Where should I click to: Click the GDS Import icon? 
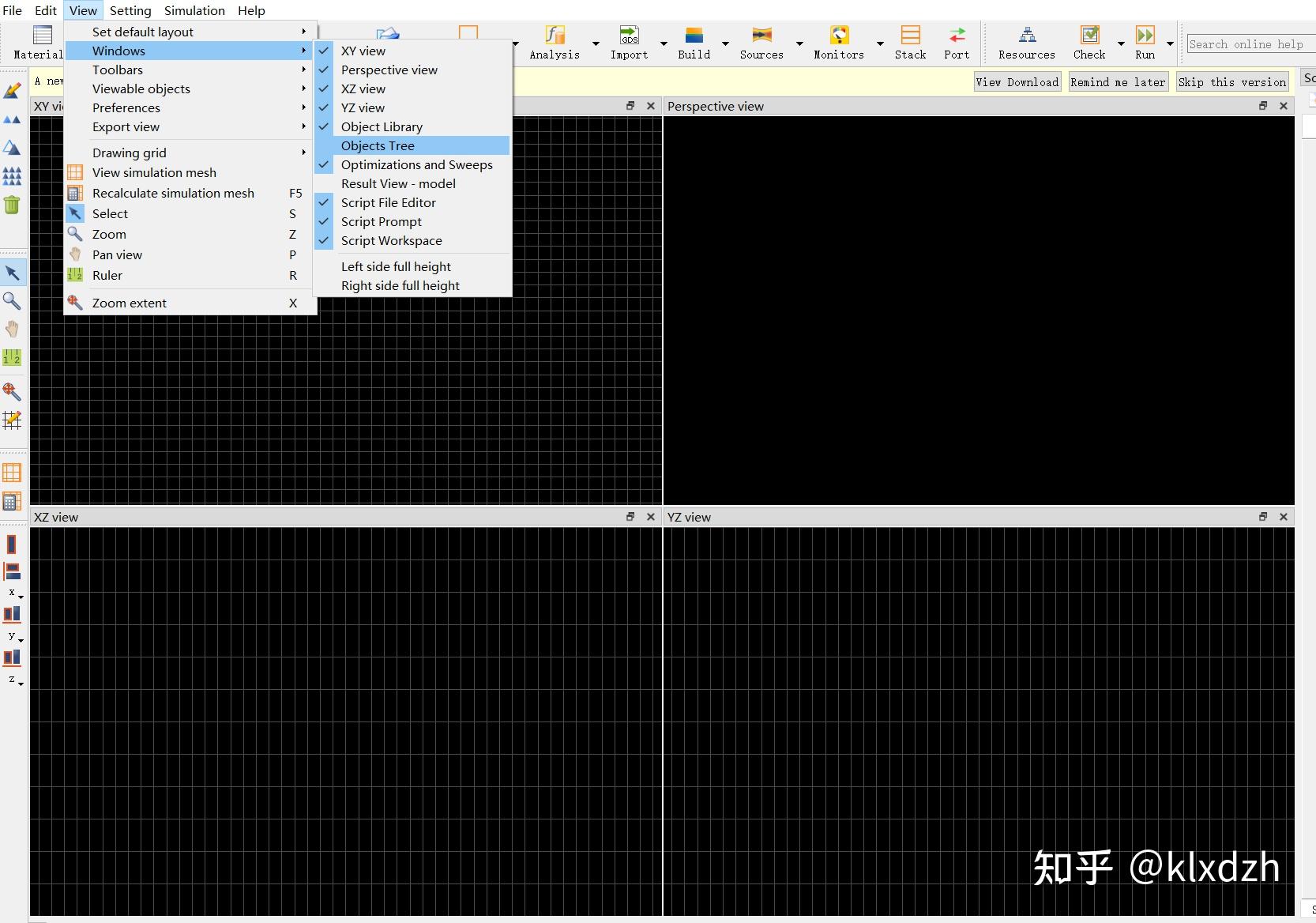tap(629, 43)
